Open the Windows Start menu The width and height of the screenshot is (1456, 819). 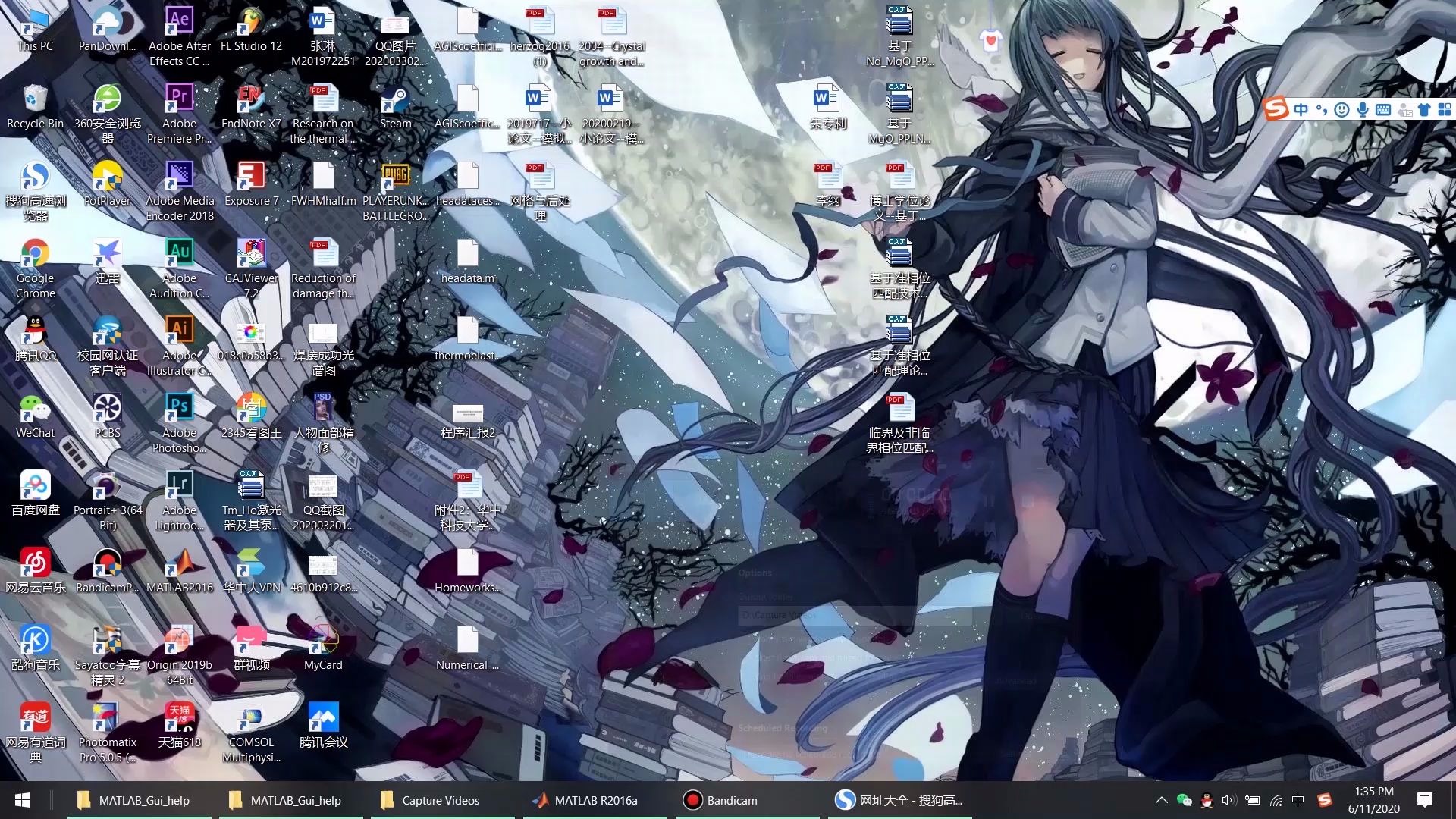pyautogui.click(x=23, y=800)
